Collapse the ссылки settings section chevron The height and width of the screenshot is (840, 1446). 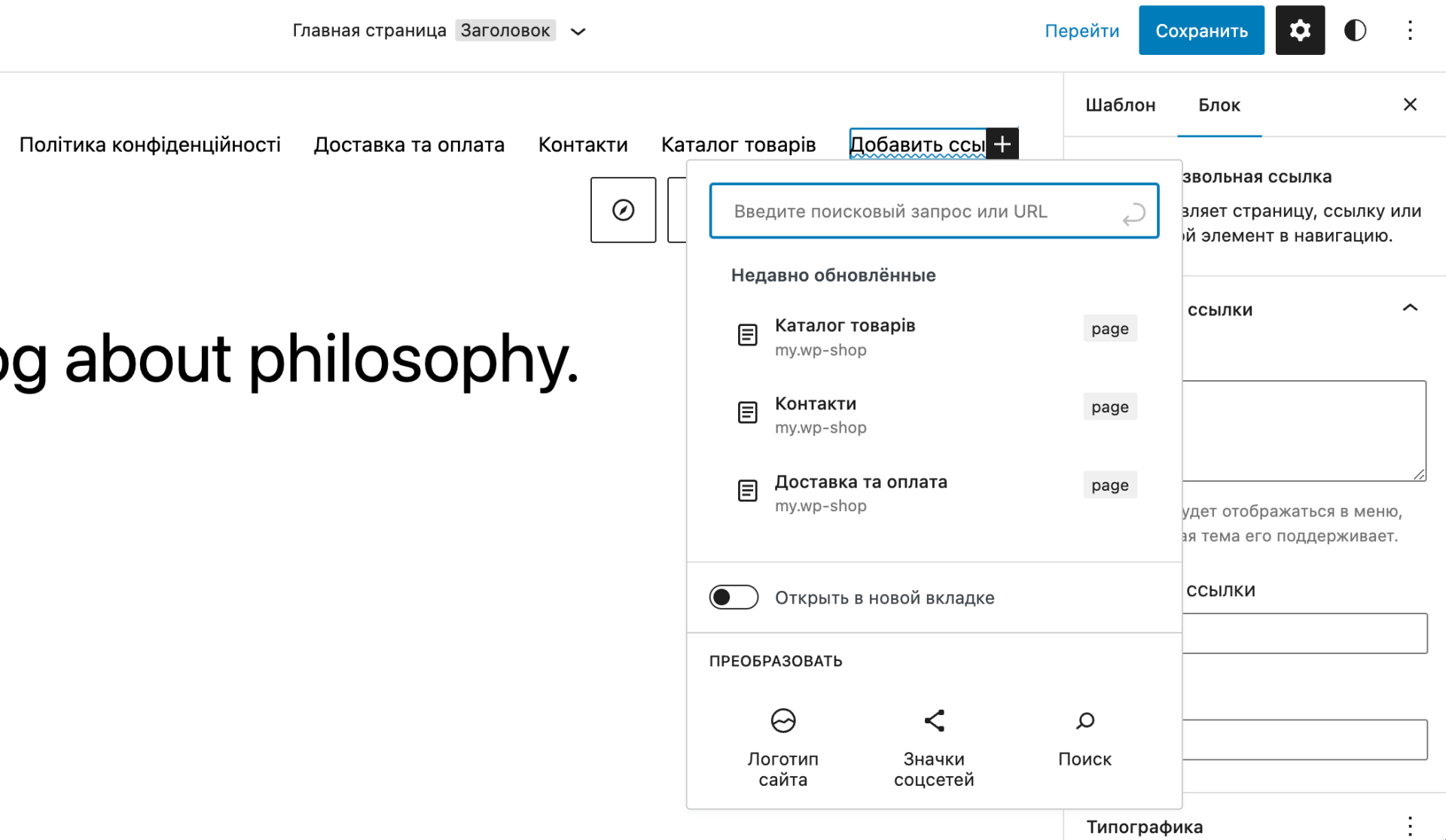tap(1409, 309)
